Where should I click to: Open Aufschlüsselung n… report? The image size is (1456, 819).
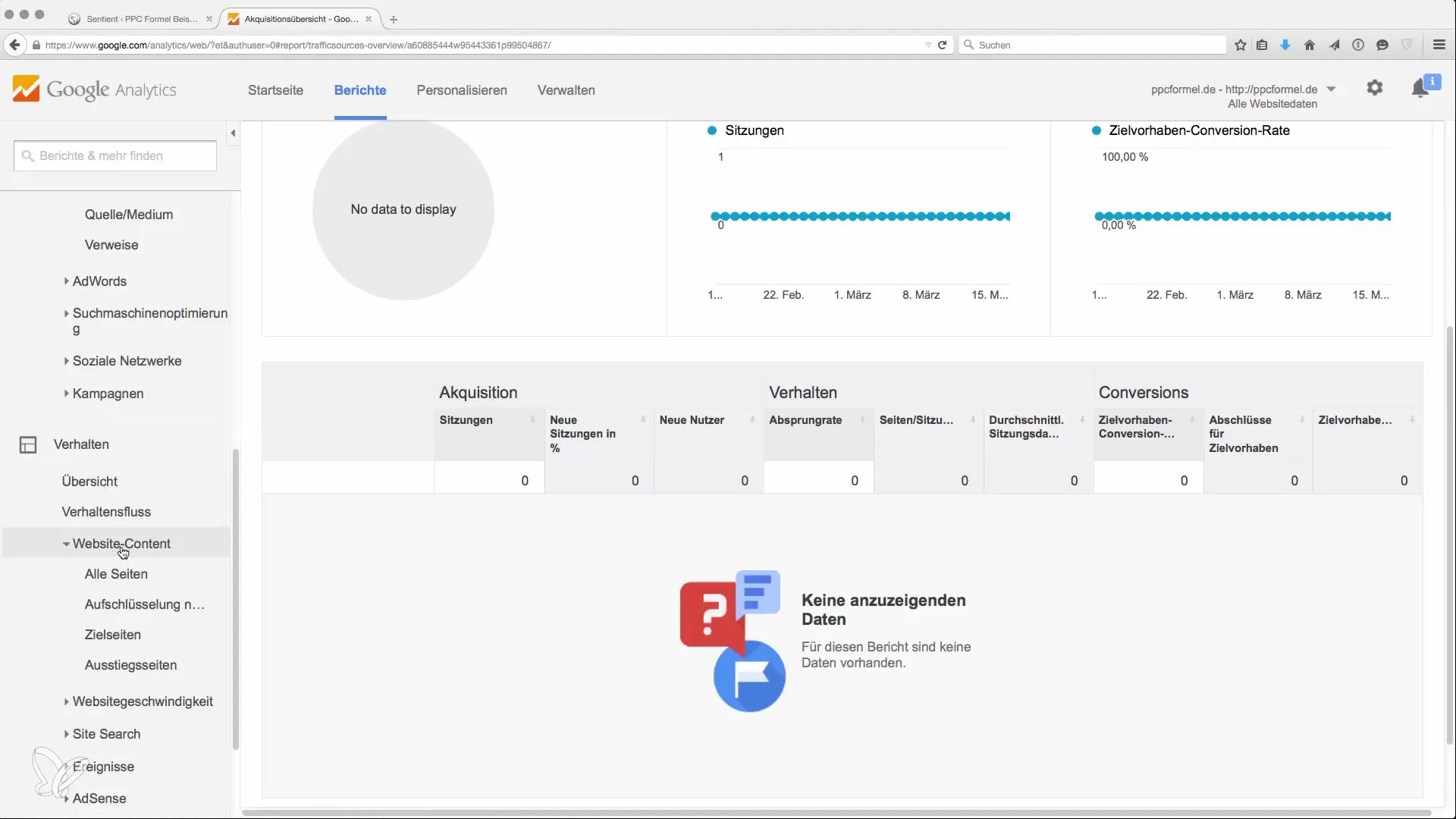(x=145, y=604)
